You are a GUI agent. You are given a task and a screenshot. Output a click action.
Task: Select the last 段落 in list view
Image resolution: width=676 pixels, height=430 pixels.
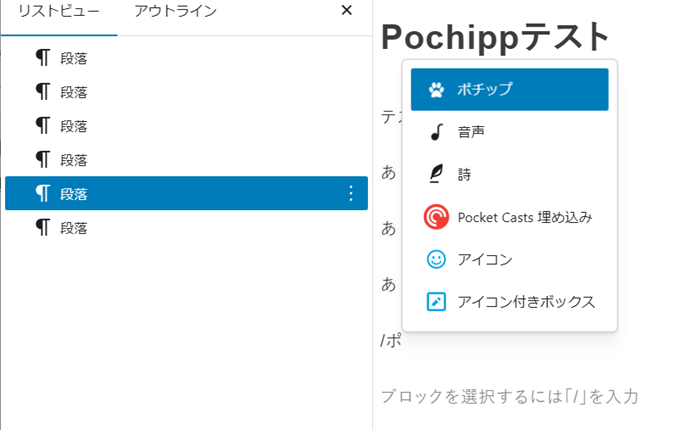point(74,228)
